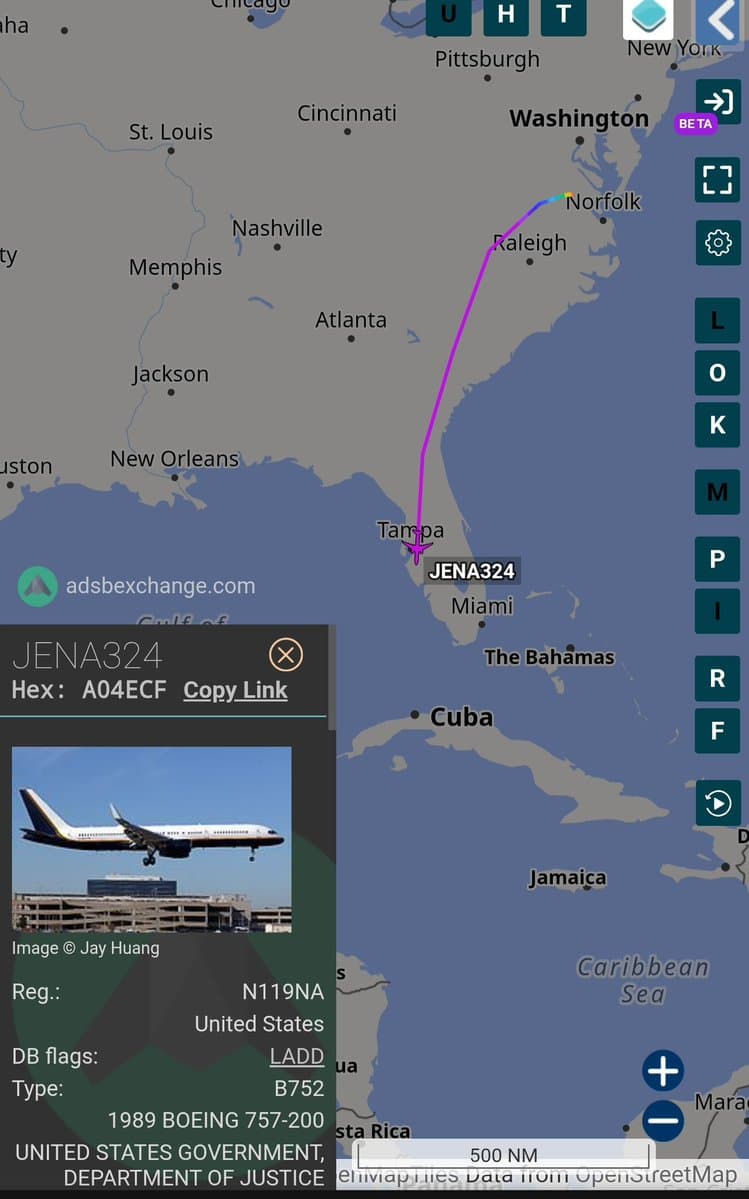The image size is (749, 1199).
Task: Toggle the U map button
Action: [448, 17]
